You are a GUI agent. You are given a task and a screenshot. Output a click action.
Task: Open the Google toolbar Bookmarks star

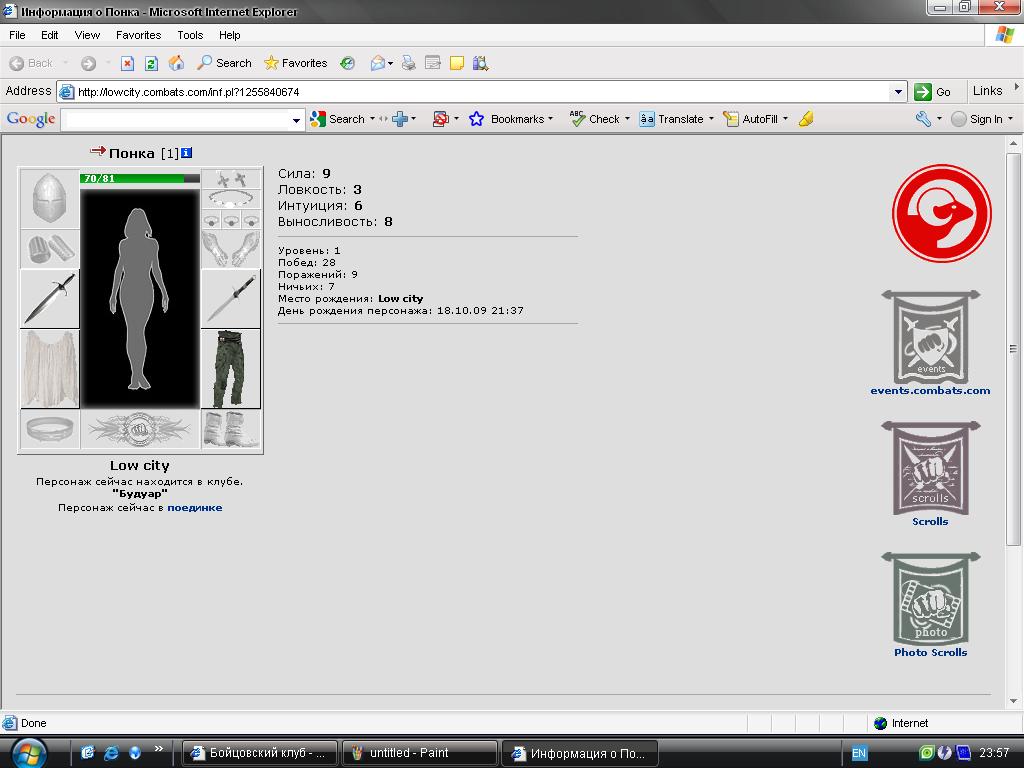(x=477, y=119)
